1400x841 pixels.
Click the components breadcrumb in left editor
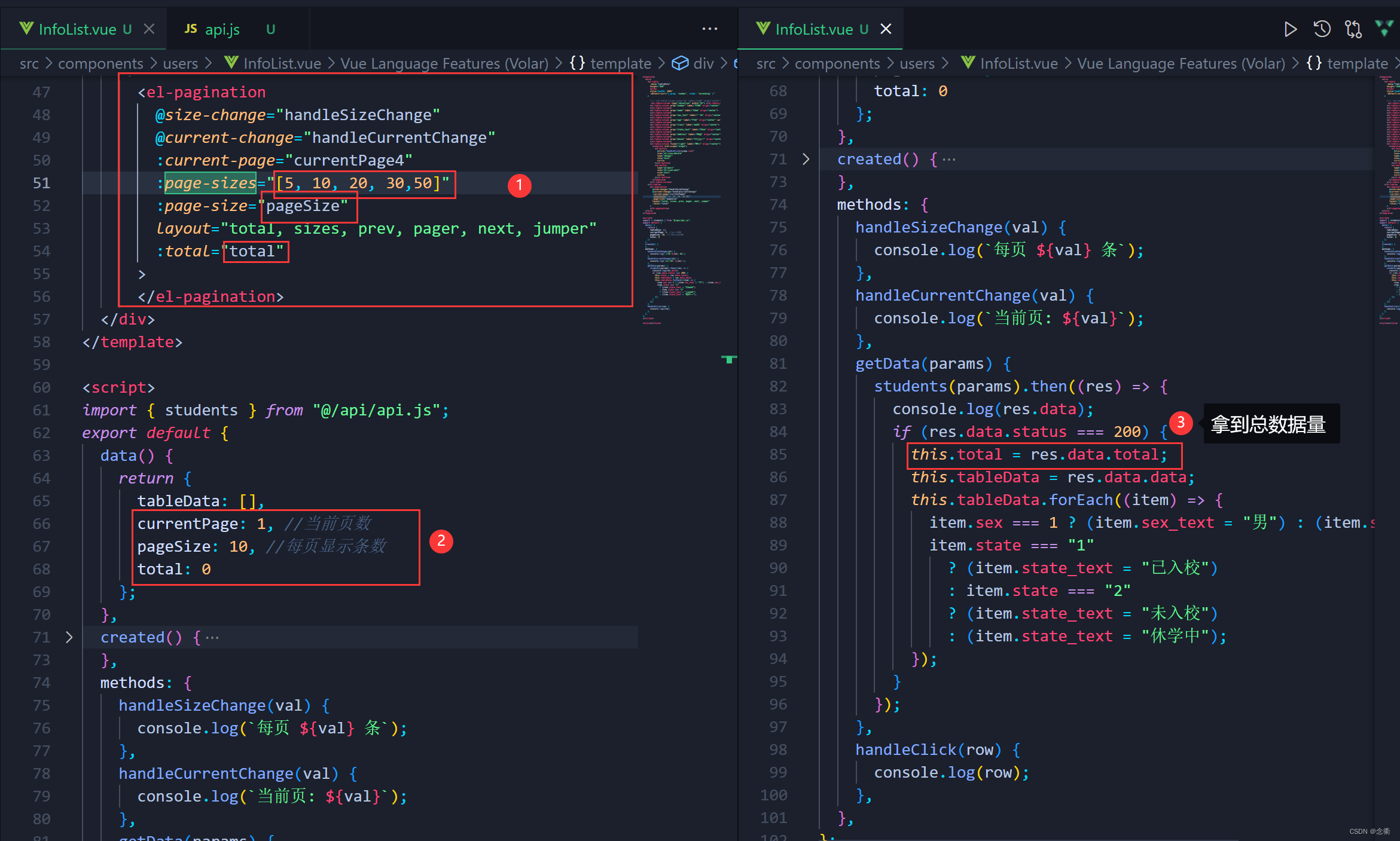(x=100, y=63)
